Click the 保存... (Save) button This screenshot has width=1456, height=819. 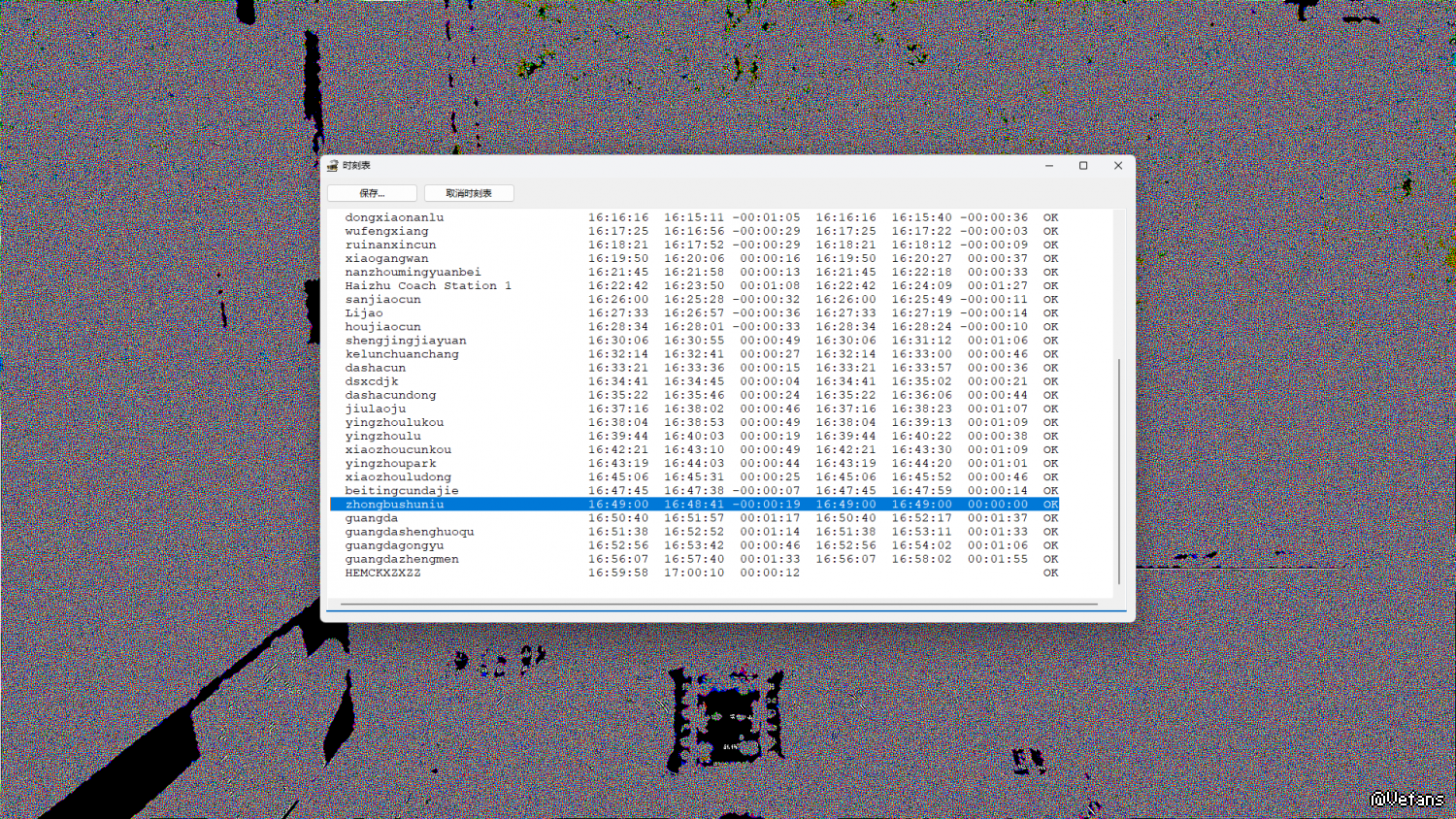click(372, 193)
